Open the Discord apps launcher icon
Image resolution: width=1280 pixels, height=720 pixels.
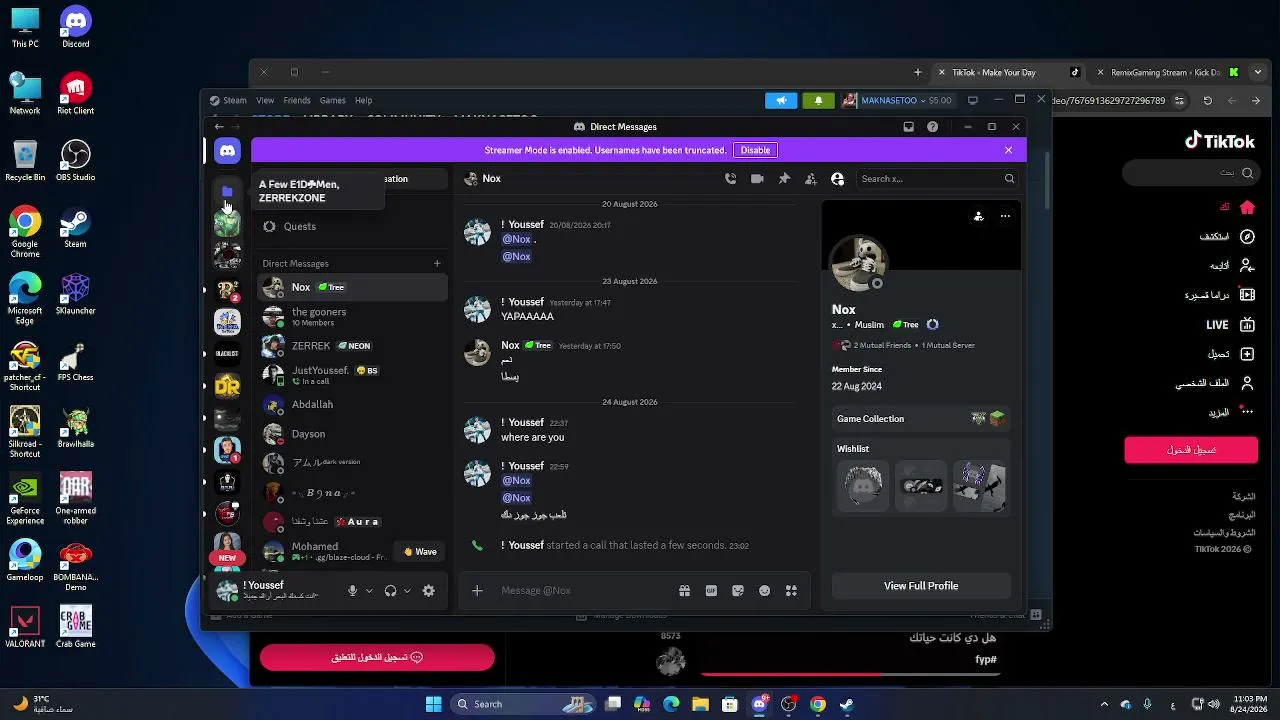tap(791, 591)
